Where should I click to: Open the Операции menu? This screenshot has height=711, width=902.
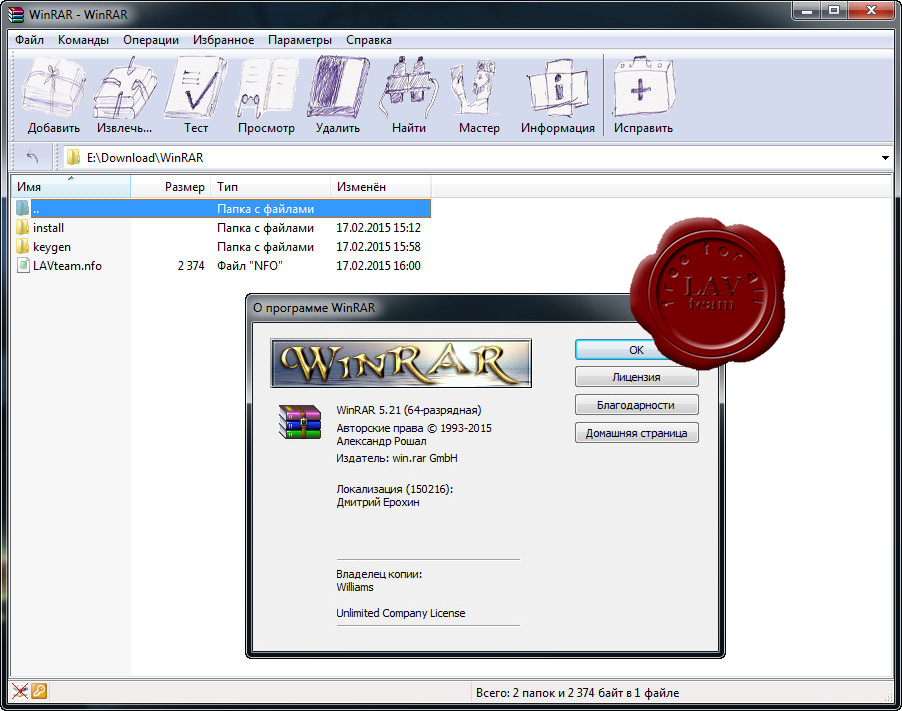[151, 40]
